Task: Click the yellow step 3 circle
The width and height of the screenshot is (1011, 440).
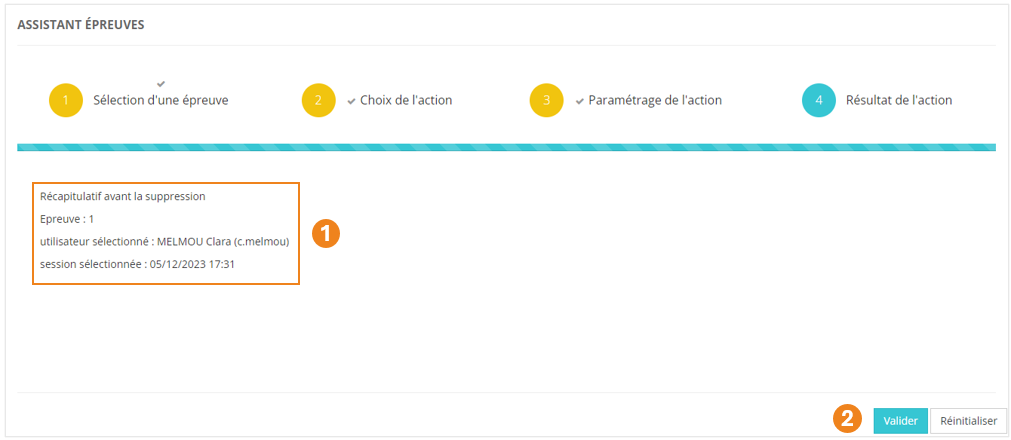Action: pos(547,101)
